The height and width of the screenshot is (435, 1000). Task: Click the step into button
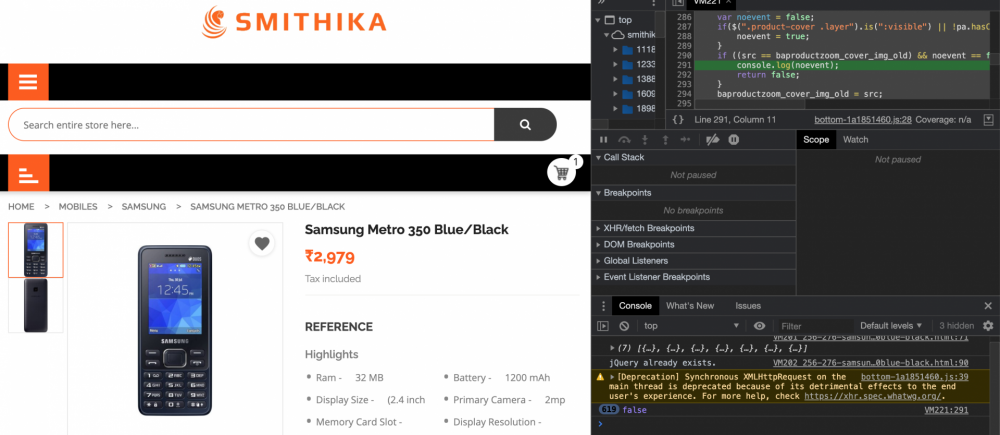tap(645, 140)
